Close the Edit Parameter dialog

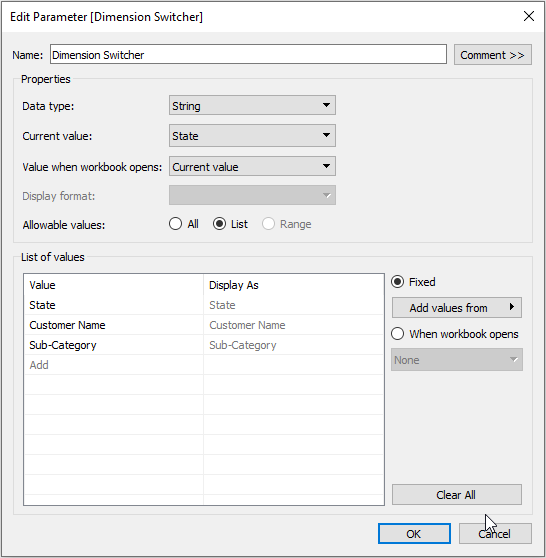coord(529,16)
